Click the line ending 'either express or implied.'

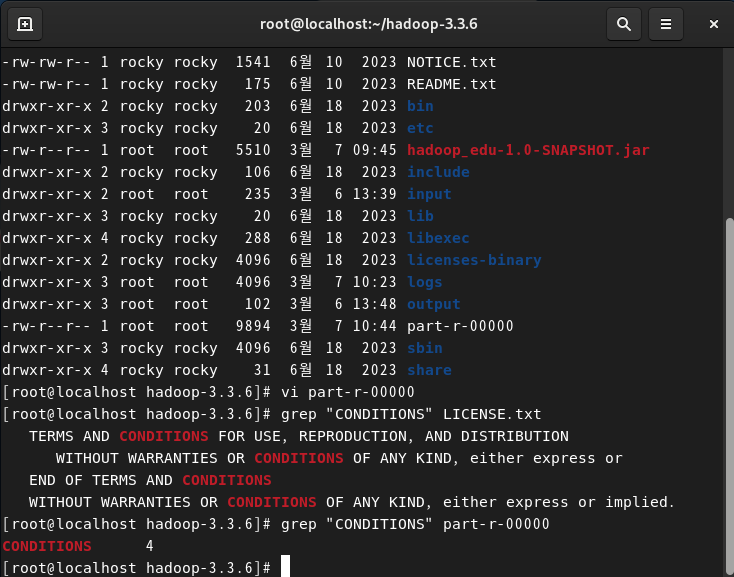[352, 502]
